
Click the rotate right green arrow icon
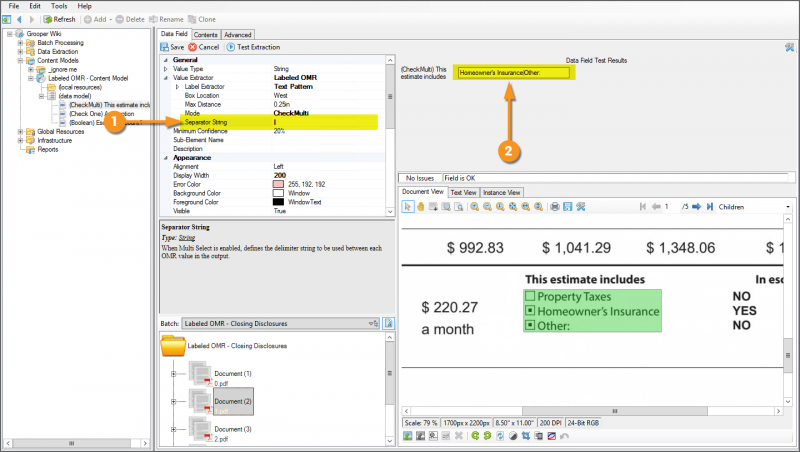[x=487, y=436]
